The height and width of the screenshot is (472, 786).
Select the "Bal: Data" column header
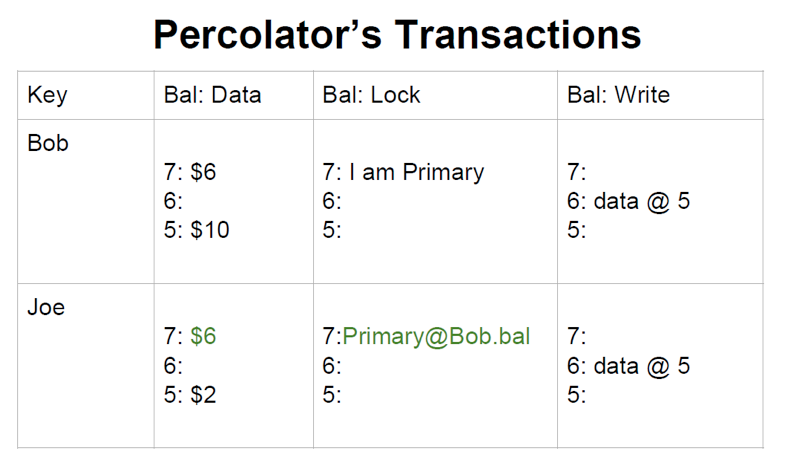coord(212,96)
